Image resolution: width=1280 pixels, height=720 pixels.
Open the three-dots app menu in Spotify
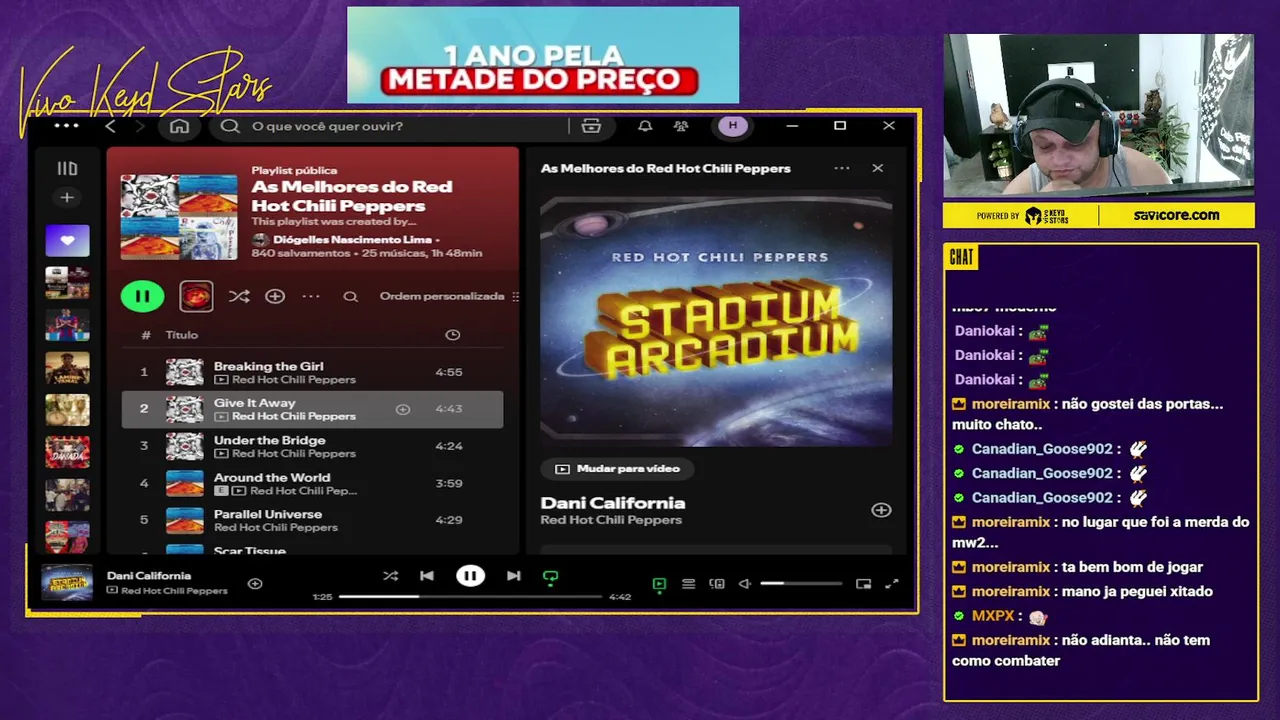(66, 126)
